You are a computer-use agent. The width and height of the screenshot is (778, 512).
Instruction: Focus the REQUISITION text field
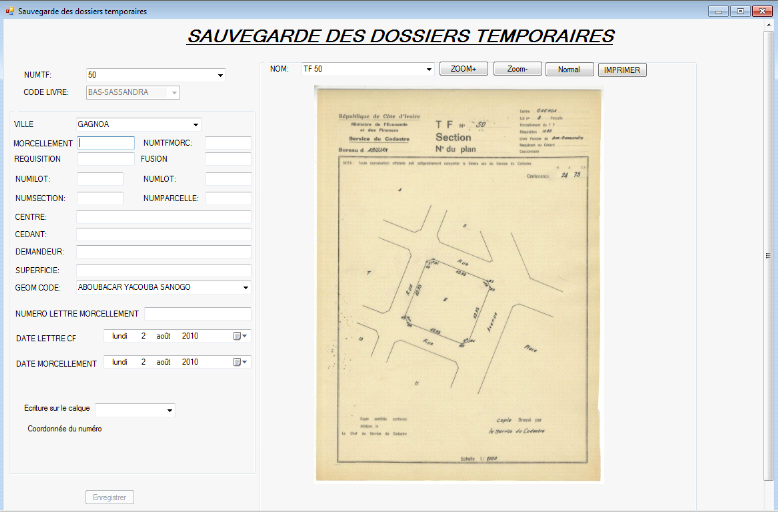[x=105, y=159]
